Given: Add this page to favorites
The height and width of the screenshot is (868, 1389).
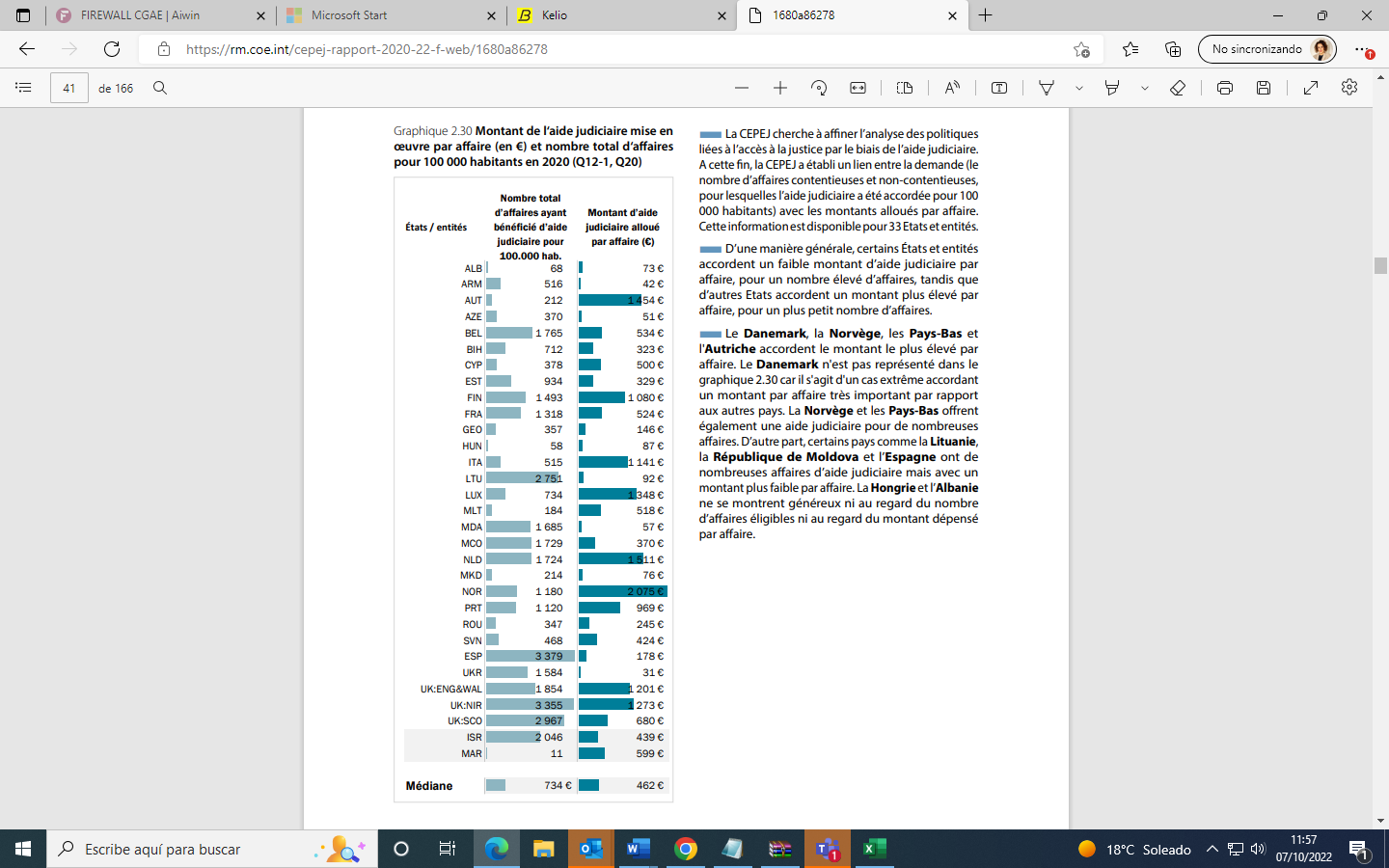Looking at the screenshot, I should 1081,49.
